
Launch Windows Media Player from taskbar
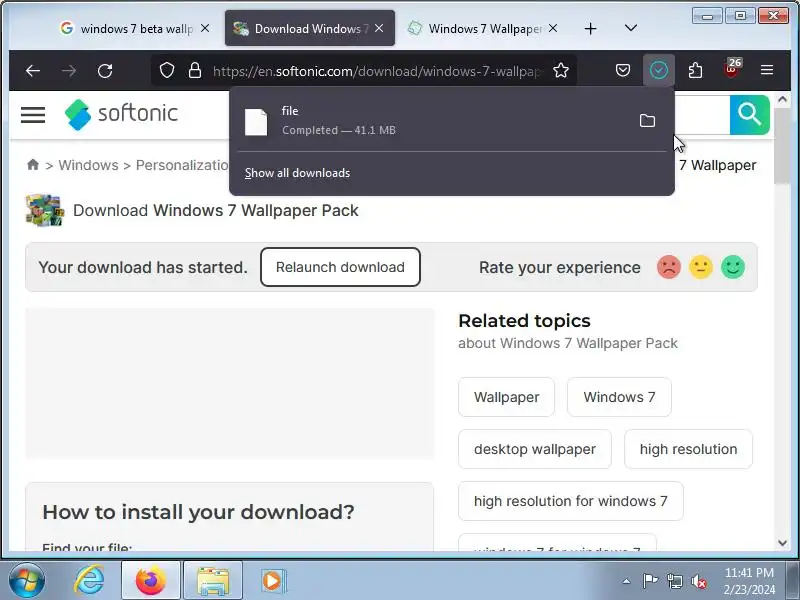[273, 581]
